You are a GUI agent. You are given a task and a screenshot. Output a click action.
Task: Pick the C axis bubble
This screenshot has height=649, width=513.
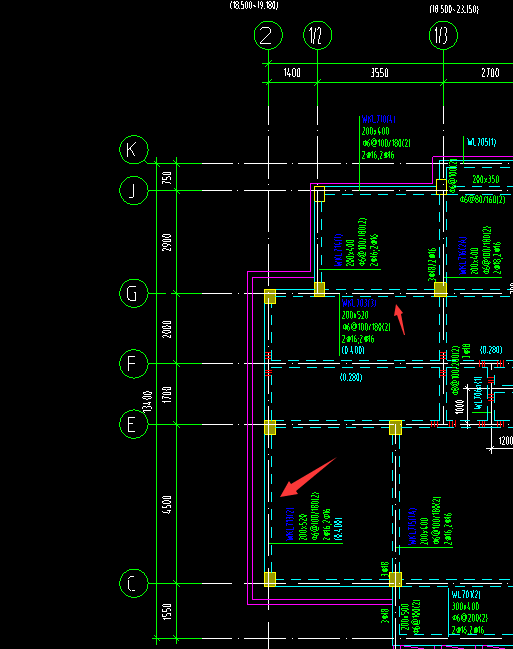click(134, 584)
